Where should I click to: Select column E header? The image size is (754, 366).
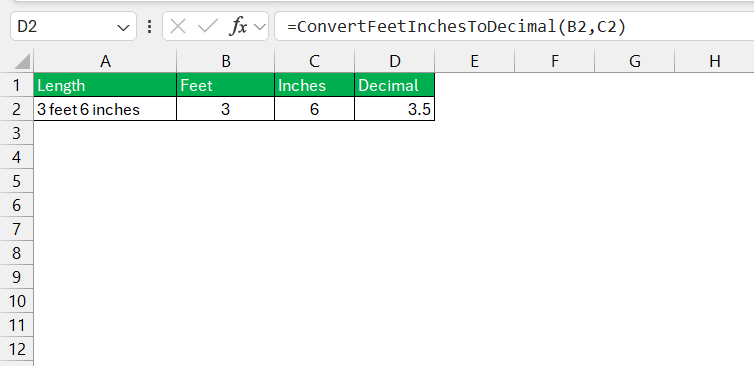click(x=475, y=61)
